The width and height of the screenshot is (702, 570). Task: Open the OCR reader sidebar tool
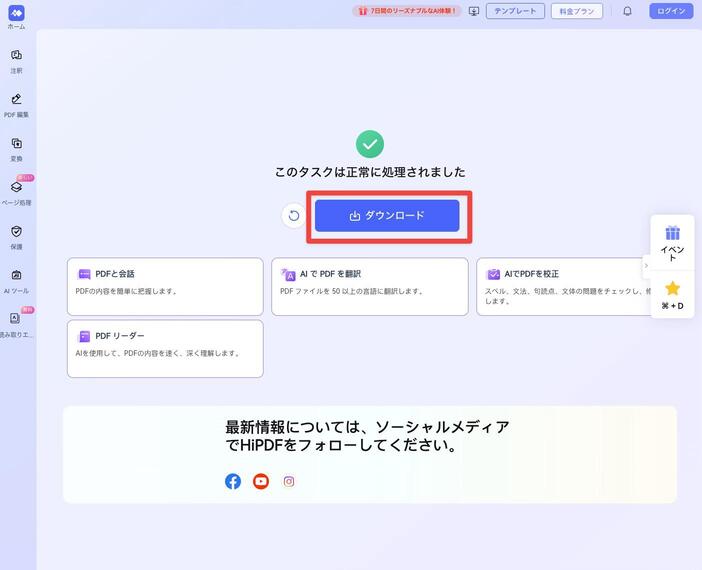17,325
